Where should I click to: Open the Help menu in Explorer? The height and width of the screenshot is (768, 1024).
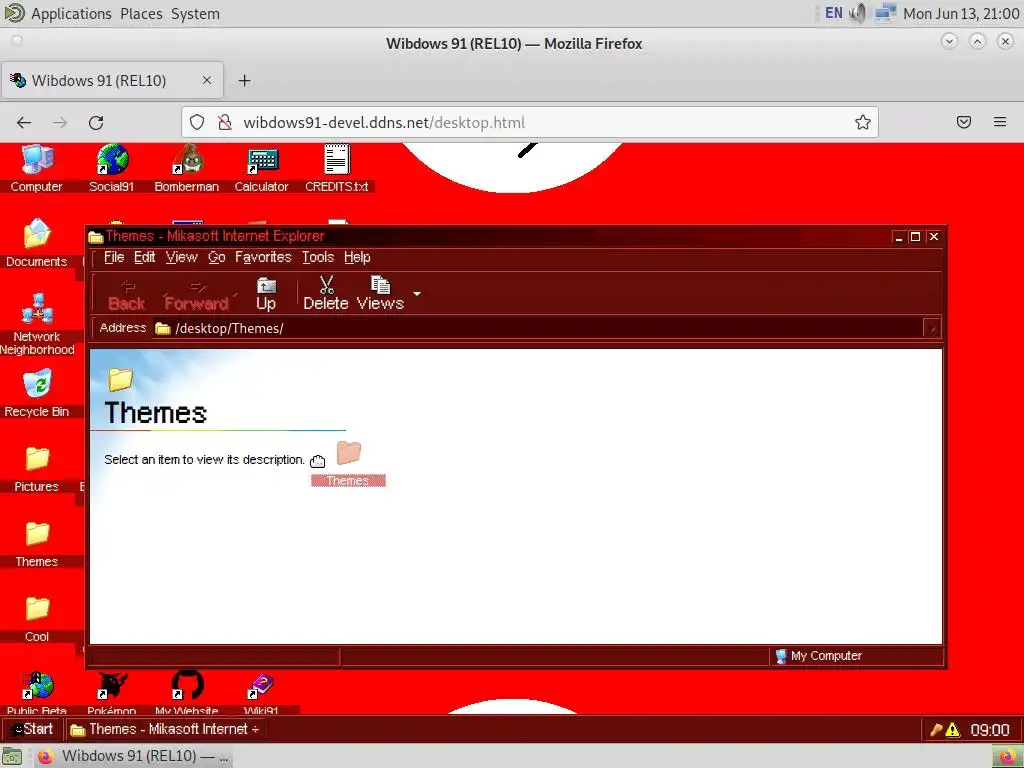(357, 257)
